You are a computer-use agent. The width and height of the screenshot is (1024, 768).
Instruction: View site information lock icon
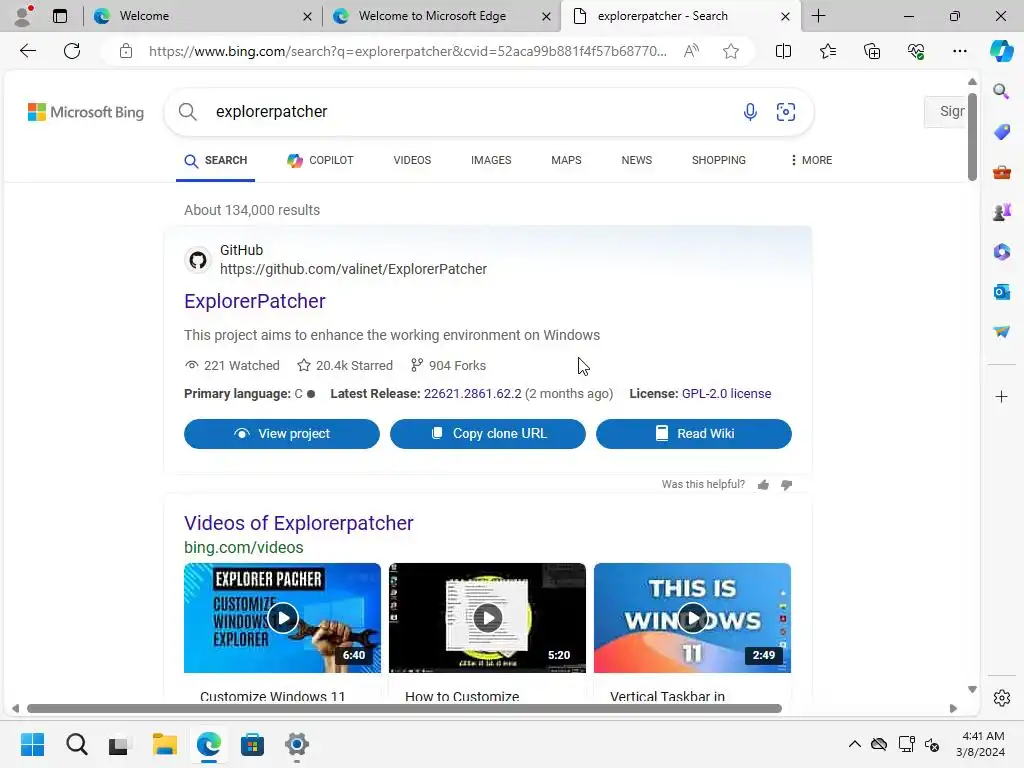tap(126, 51)
